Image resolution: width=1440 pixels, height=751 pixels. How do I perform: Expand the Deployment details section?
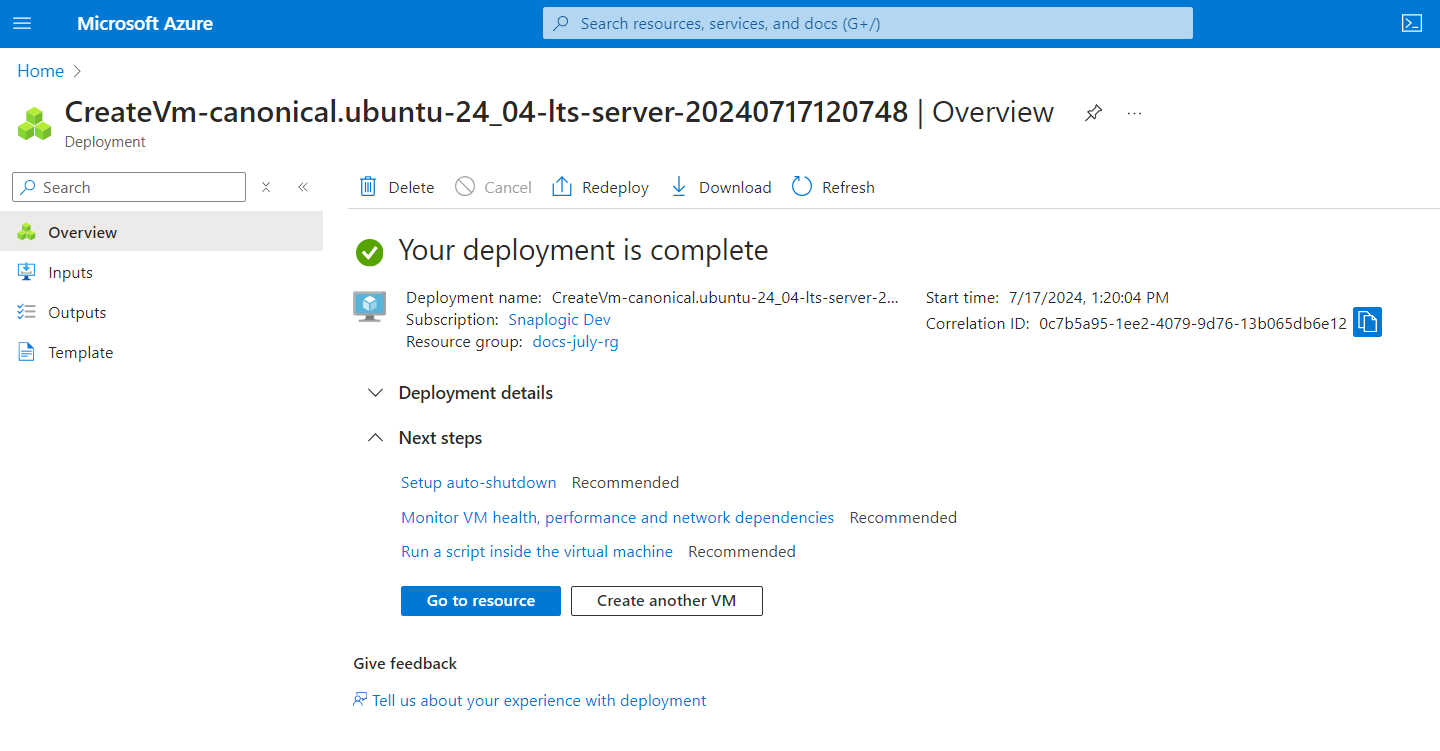375,393
